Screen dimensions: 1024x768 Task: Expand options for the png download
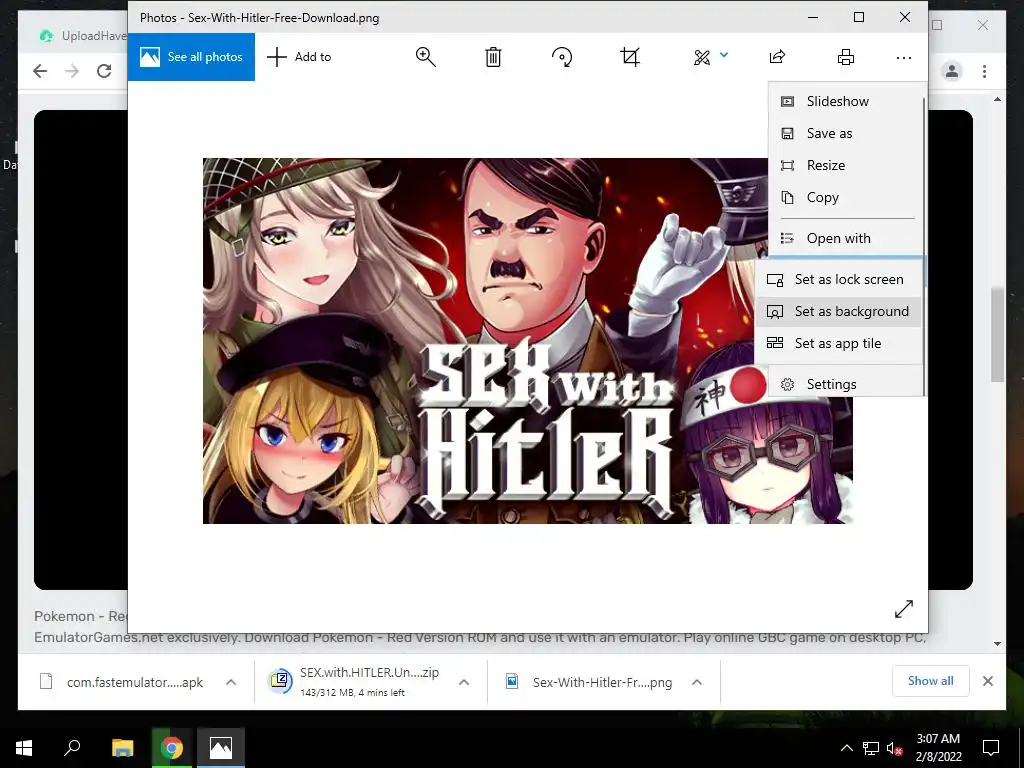(697, 682)
